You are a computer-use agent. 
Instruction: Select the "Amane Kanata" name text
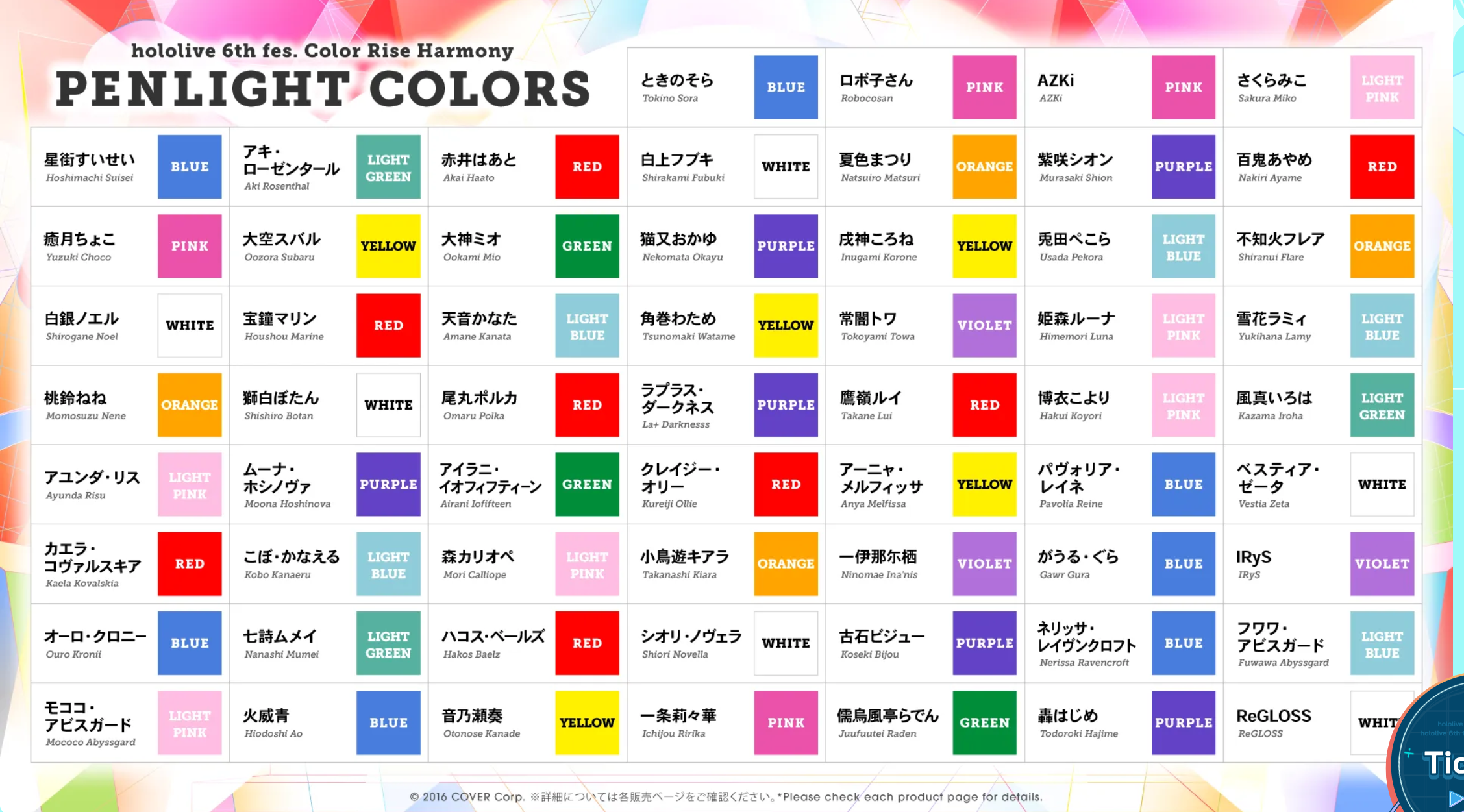[477, 336]
